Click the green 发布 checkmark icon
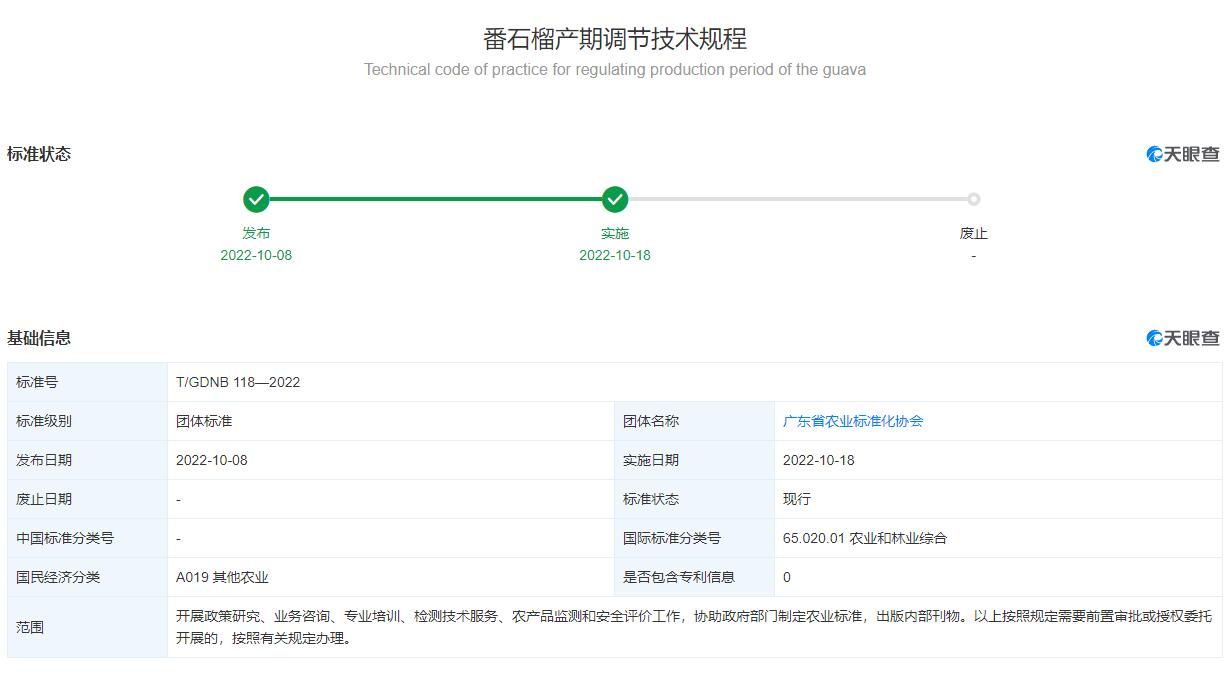This screenshot has height=697, width=1232. coord(256,199)
